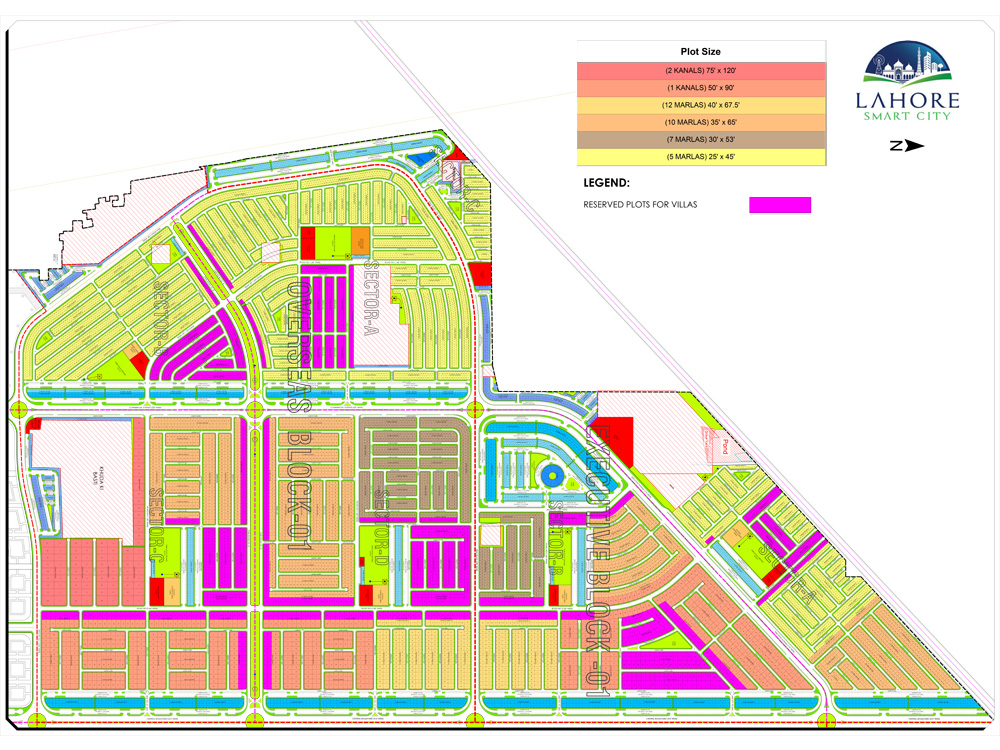1000x750 pixels.
Task: Select the magenta reserved villas swatch
Action: pyautogui.click(x=780, y=205)
